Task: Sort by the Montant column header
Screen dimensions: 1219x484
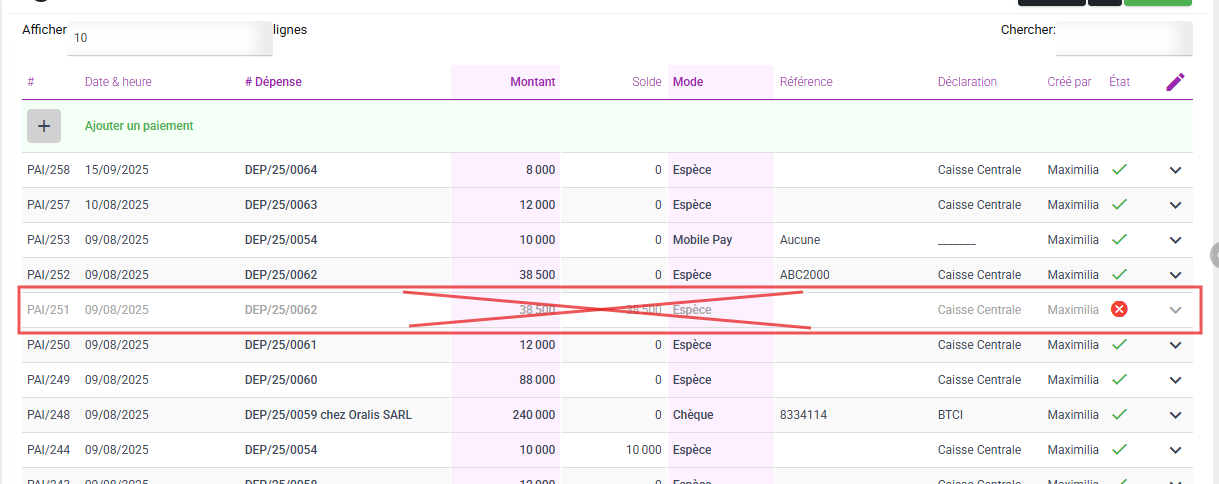Action: click(532, 82)
